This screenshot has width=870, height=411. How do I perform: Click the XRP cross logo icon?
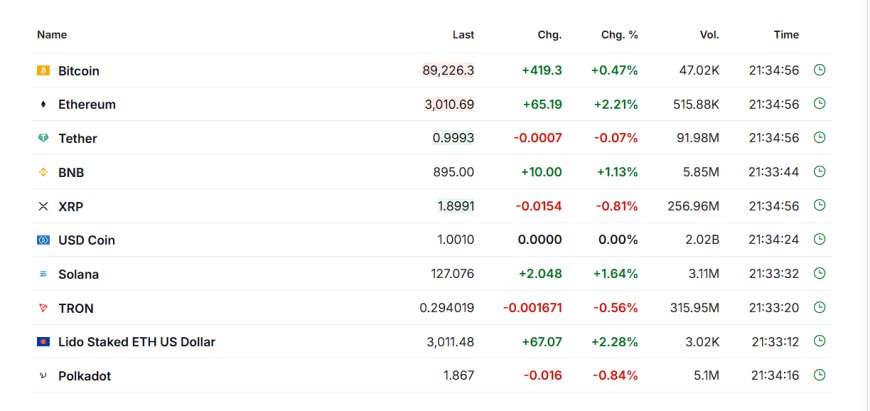click(43, 206)
